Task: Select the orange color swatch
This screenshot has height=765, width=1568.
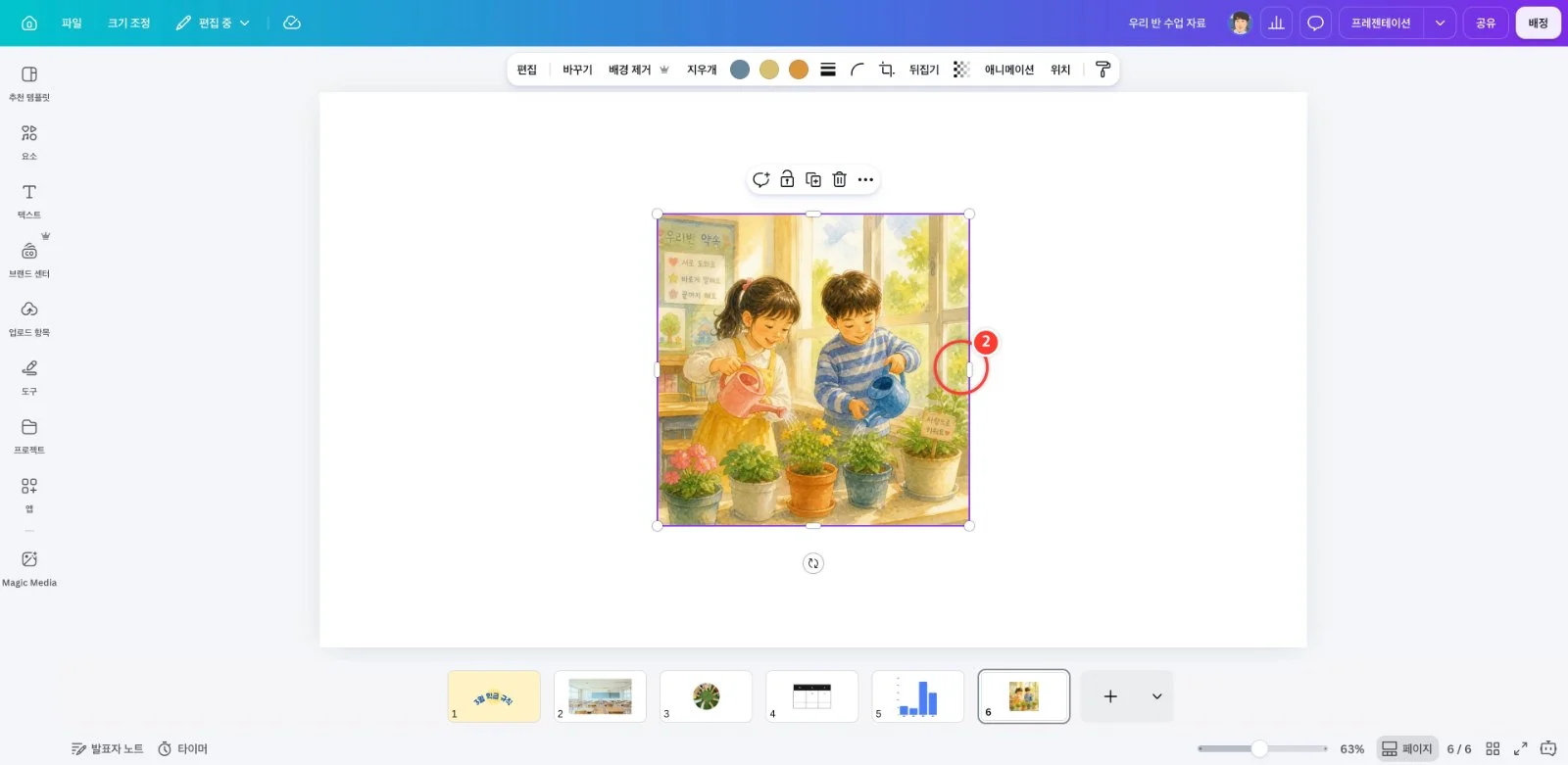Action: click(x=799, y=70)
